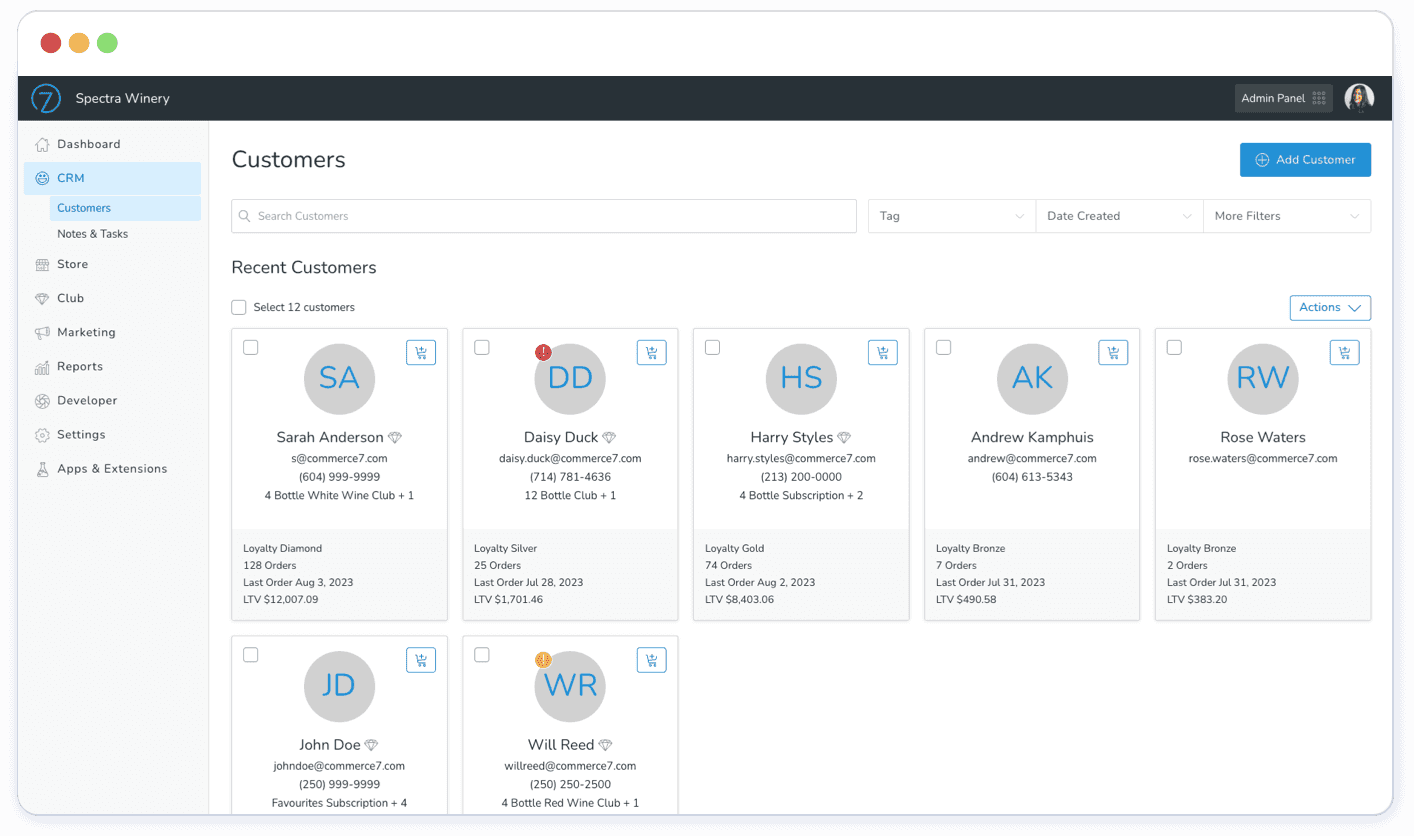Open the Date Created filter dropdown
The width and height of the screenshot is (1414, 836).
point(1119,216)
